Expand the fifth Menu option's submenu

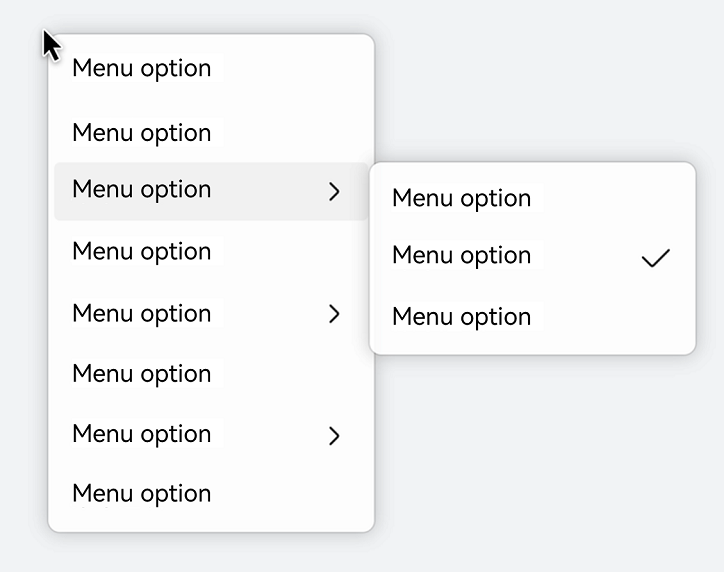click(x=211, y=314)
